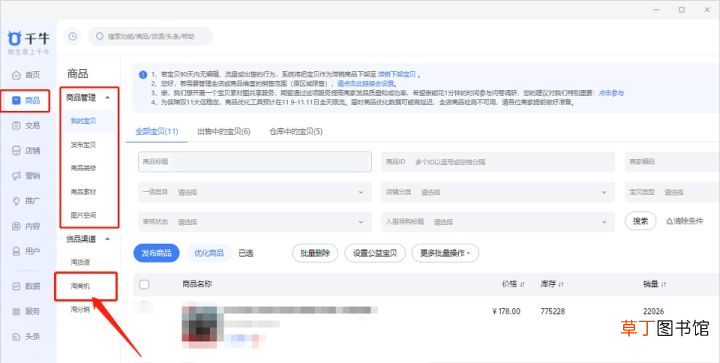Screen dimensions: 720x363
Task: Tick the select-all checkbox in table header
Action: tap(144, 285)
